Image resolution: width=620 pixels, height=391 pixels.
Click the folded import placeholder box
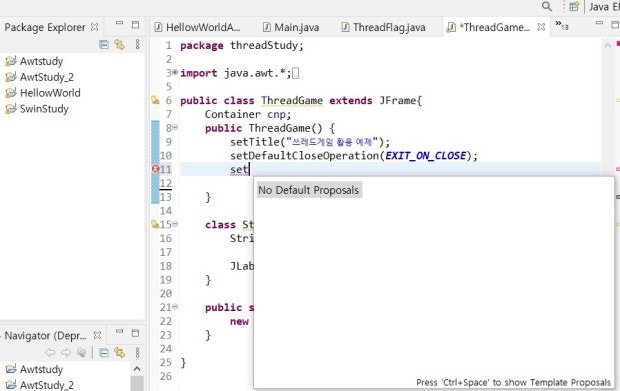click(295, 73)
